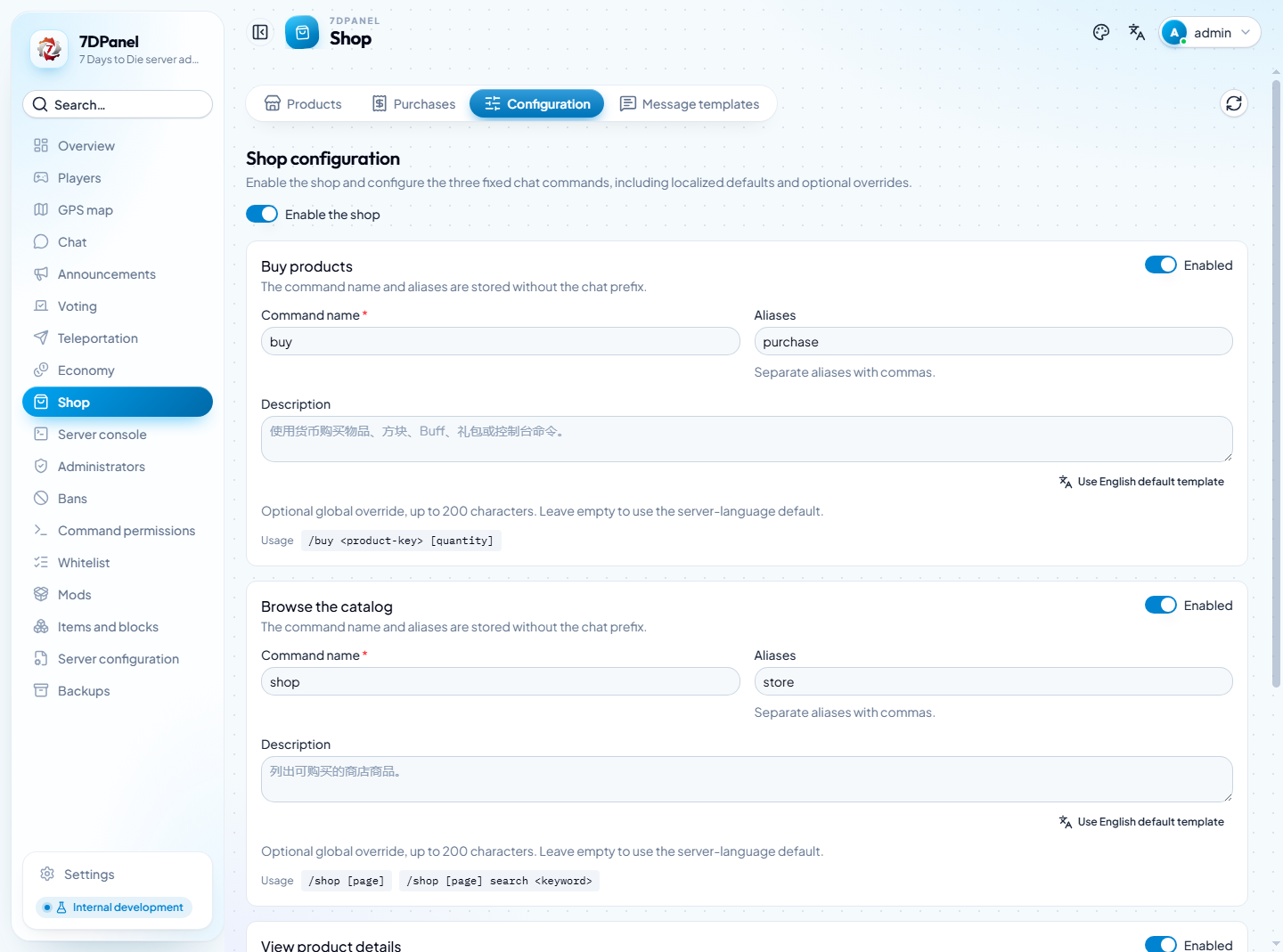The width and height of the screenshot is (1283, 952).
Task: Toggle Browse the catalog Enabled switch
Action: click(1161, 605)
